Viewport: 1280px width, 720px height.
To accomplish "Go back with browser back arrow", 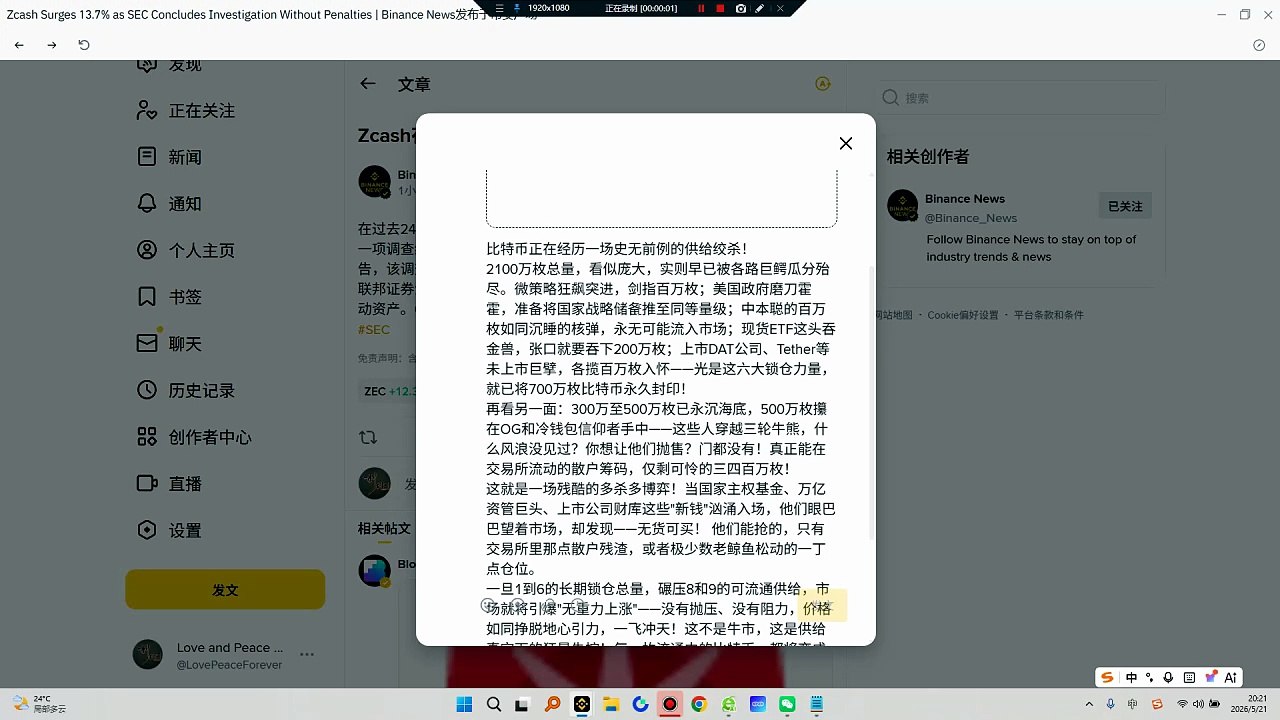I will (x=19, y=45).
